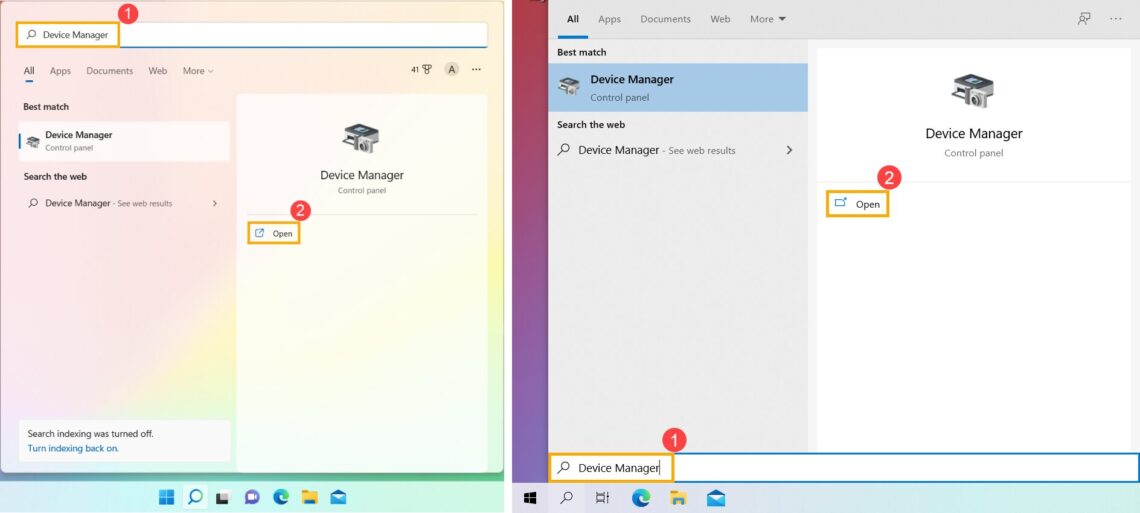1140x513 pixels.
Task: Open ellipsis options in Windows 10 search header
Action: 1116,19
